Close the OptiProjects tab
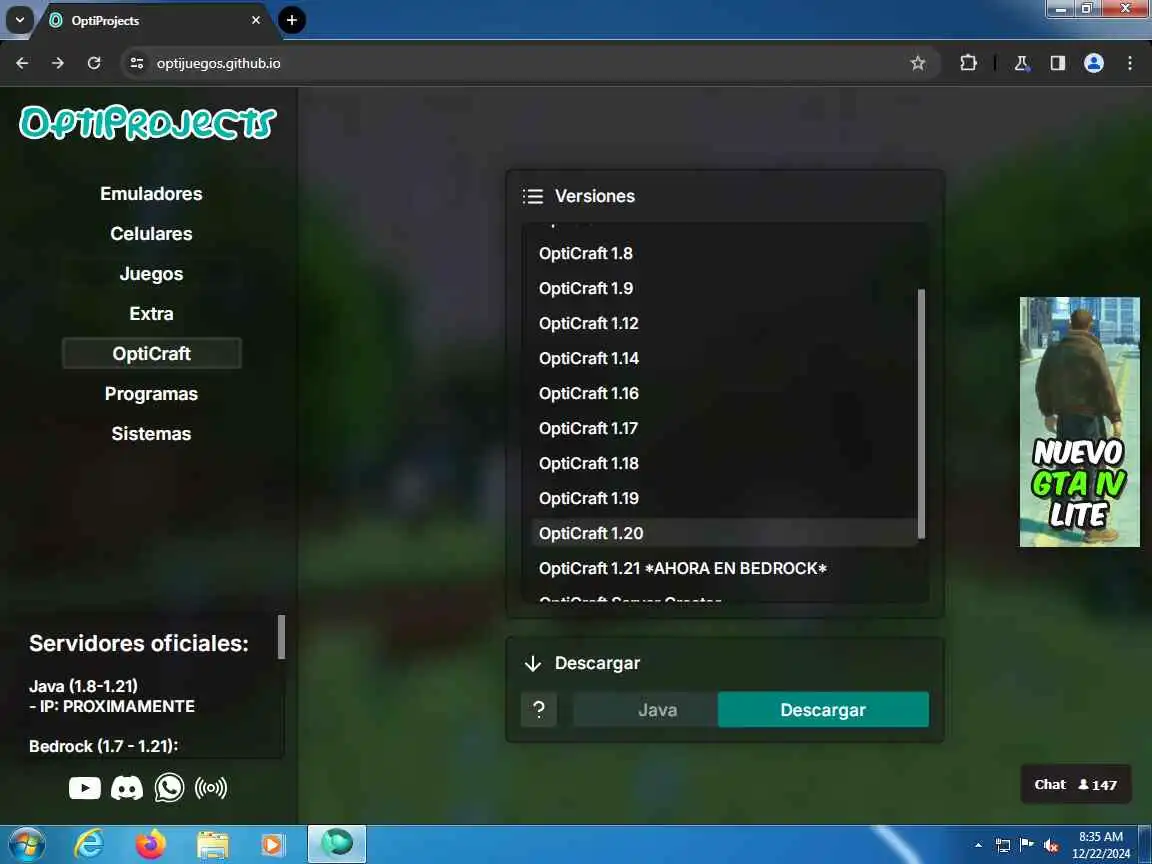Image resolution: width=1152 pixels, height=864 pixels. click(x=256, y=20)
